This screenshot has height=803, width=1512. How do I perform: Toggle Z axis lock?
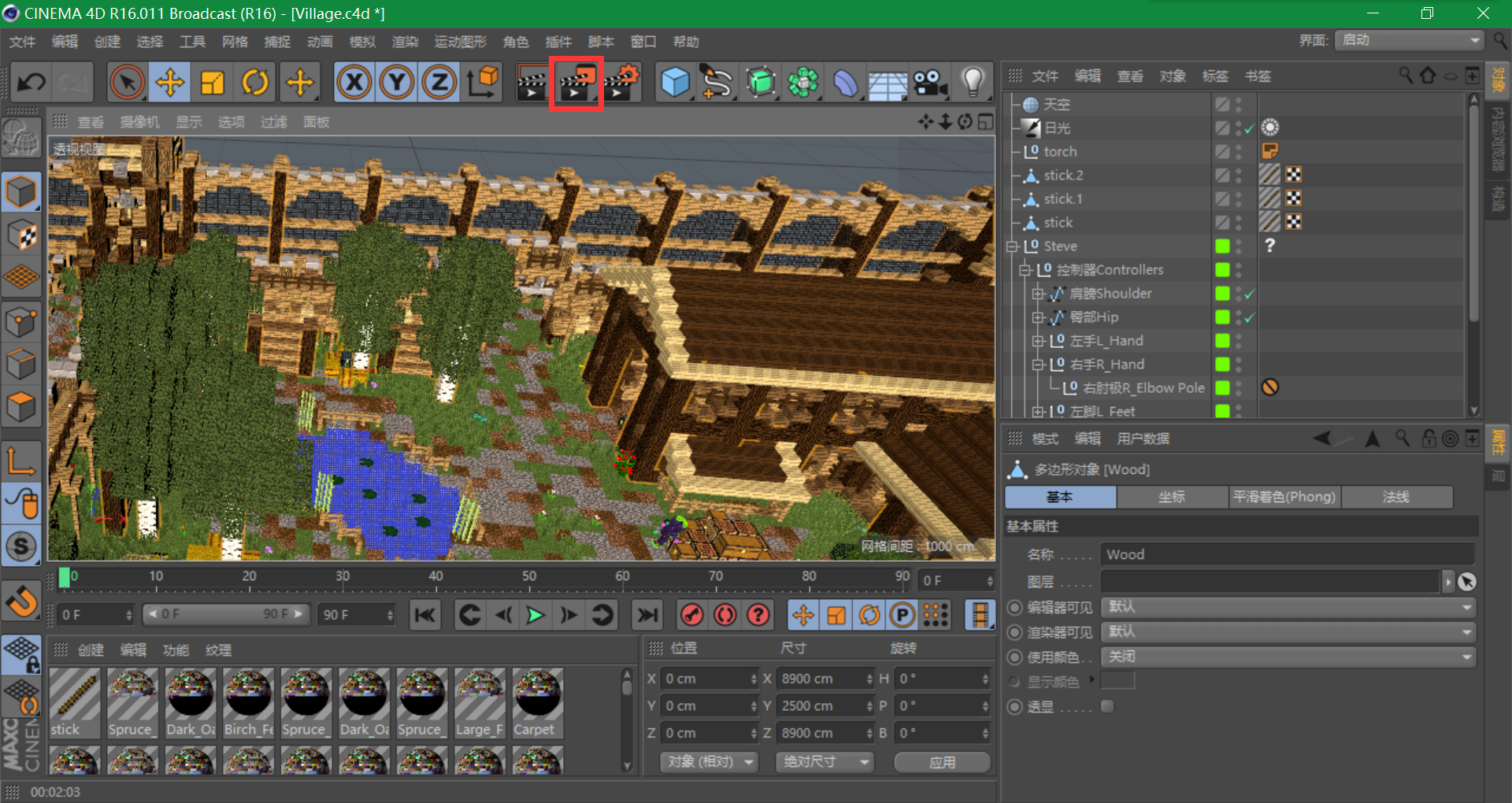tap(439, 82)
